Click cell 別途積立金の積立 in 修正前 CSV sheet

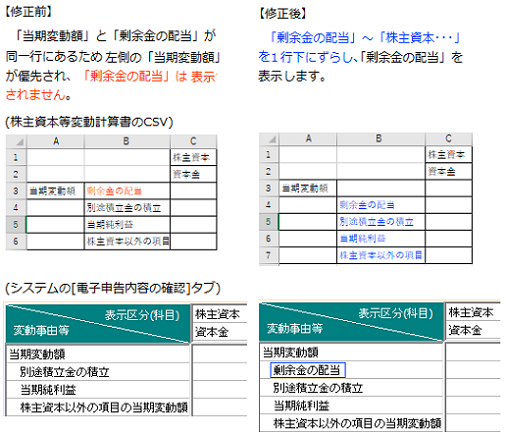127,208
